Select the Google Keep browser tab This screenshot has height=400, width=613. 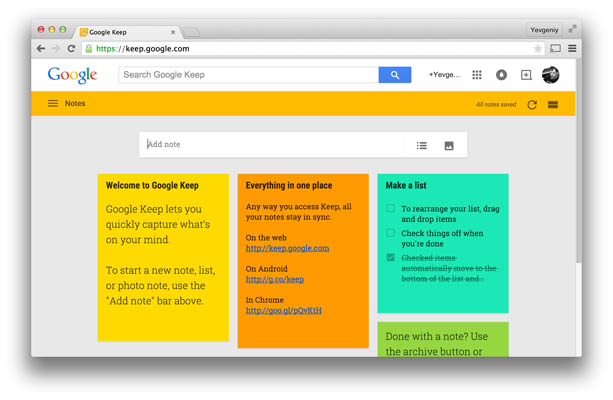click(127, 32)
